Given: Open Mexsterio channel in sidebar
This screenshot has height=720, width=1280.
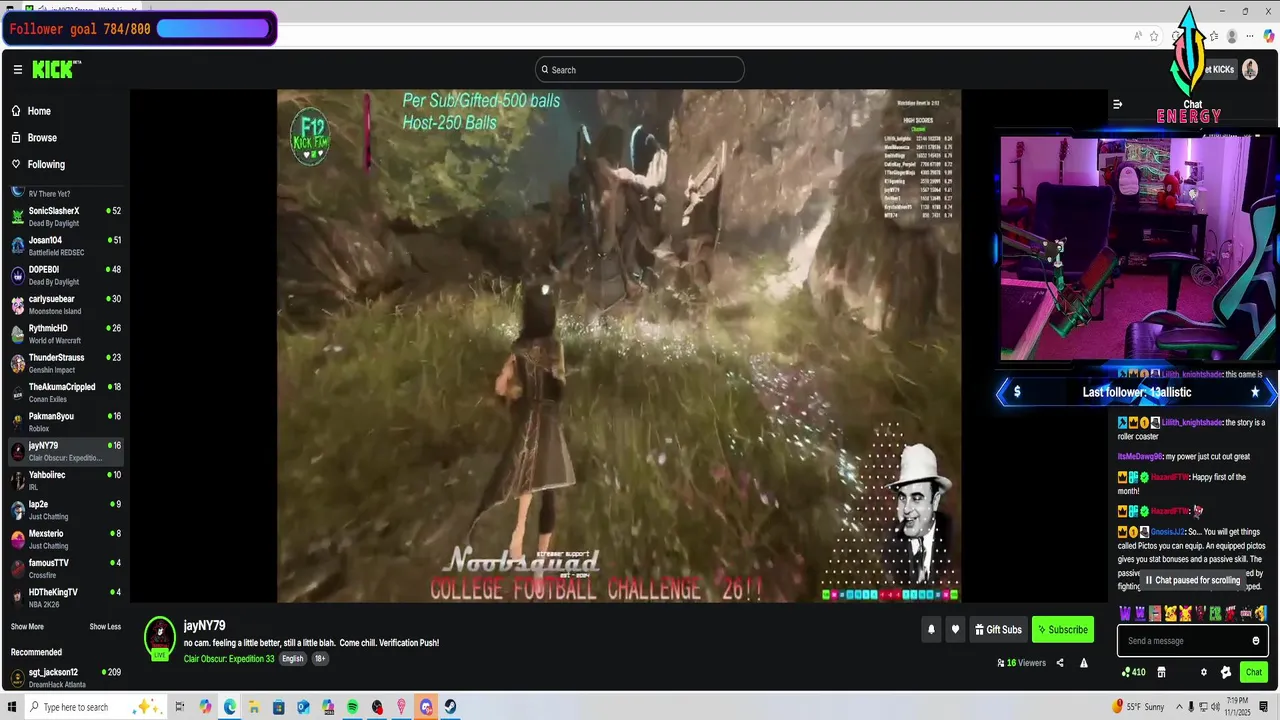Looking at the screenshot, I should click(x=66, y=539).
